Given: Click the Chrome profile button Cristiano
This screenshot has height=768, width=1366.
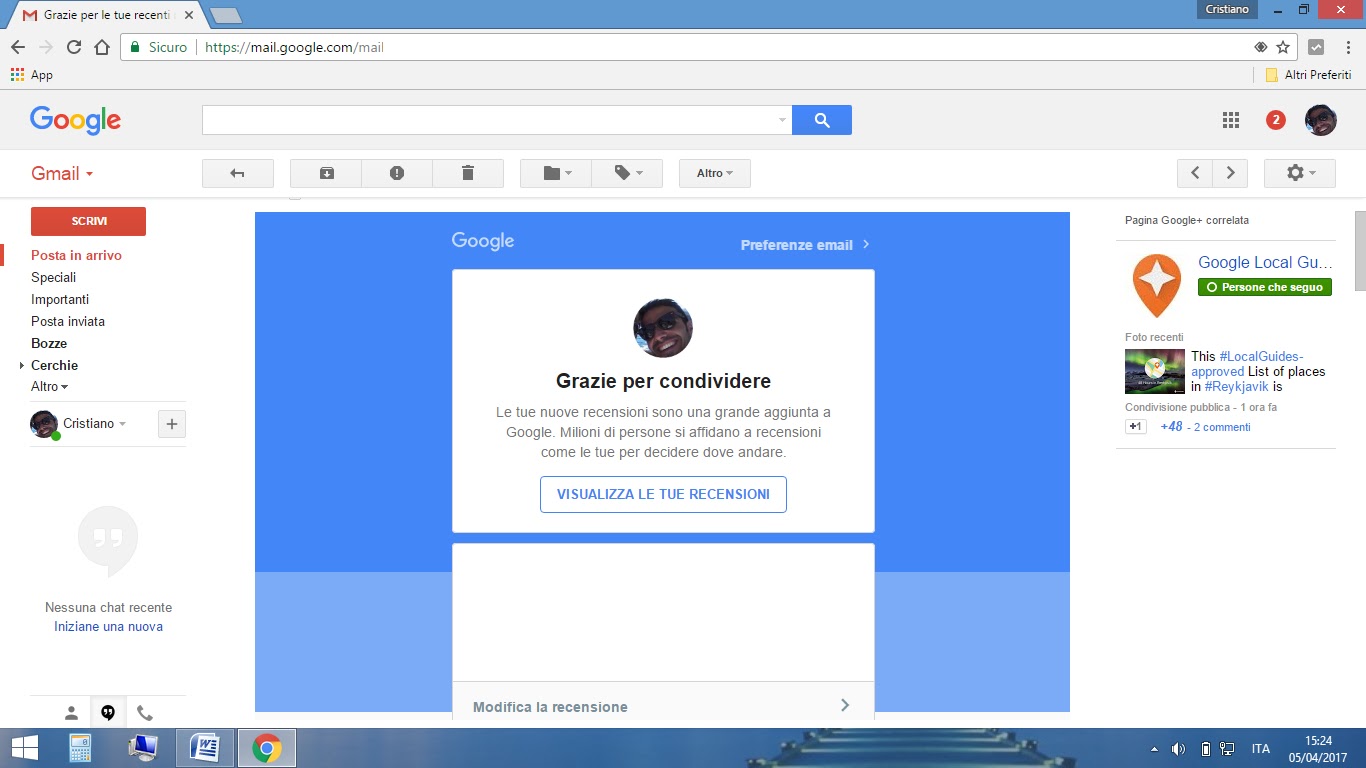Looking at the screenshot, I should (1226, 9).
